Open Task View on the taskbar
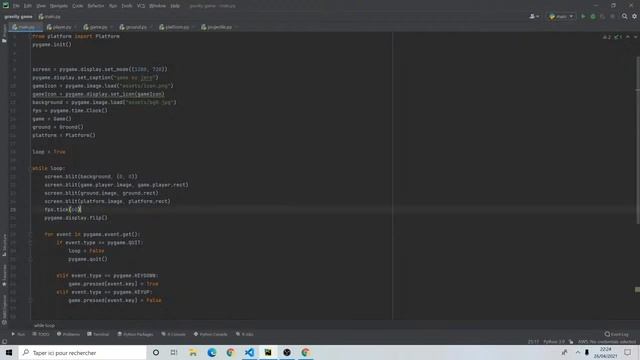The height and width of the screenshot is (360, 640). tap(174, 352)
